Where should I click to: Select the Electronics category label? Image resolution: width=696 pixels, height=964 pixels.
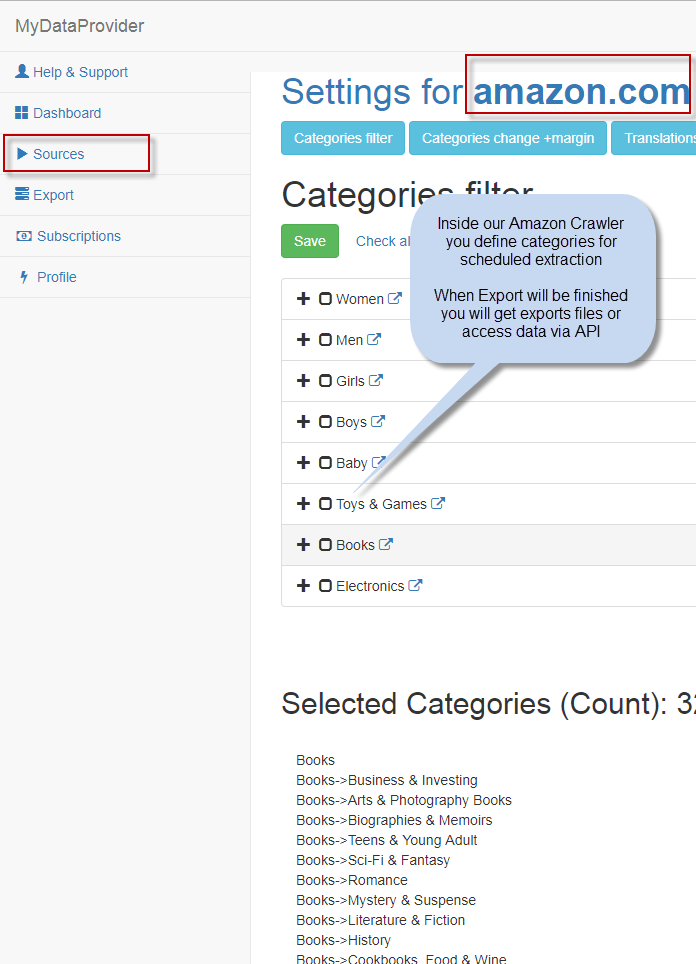pyautogui.click(x=370, y=586)
